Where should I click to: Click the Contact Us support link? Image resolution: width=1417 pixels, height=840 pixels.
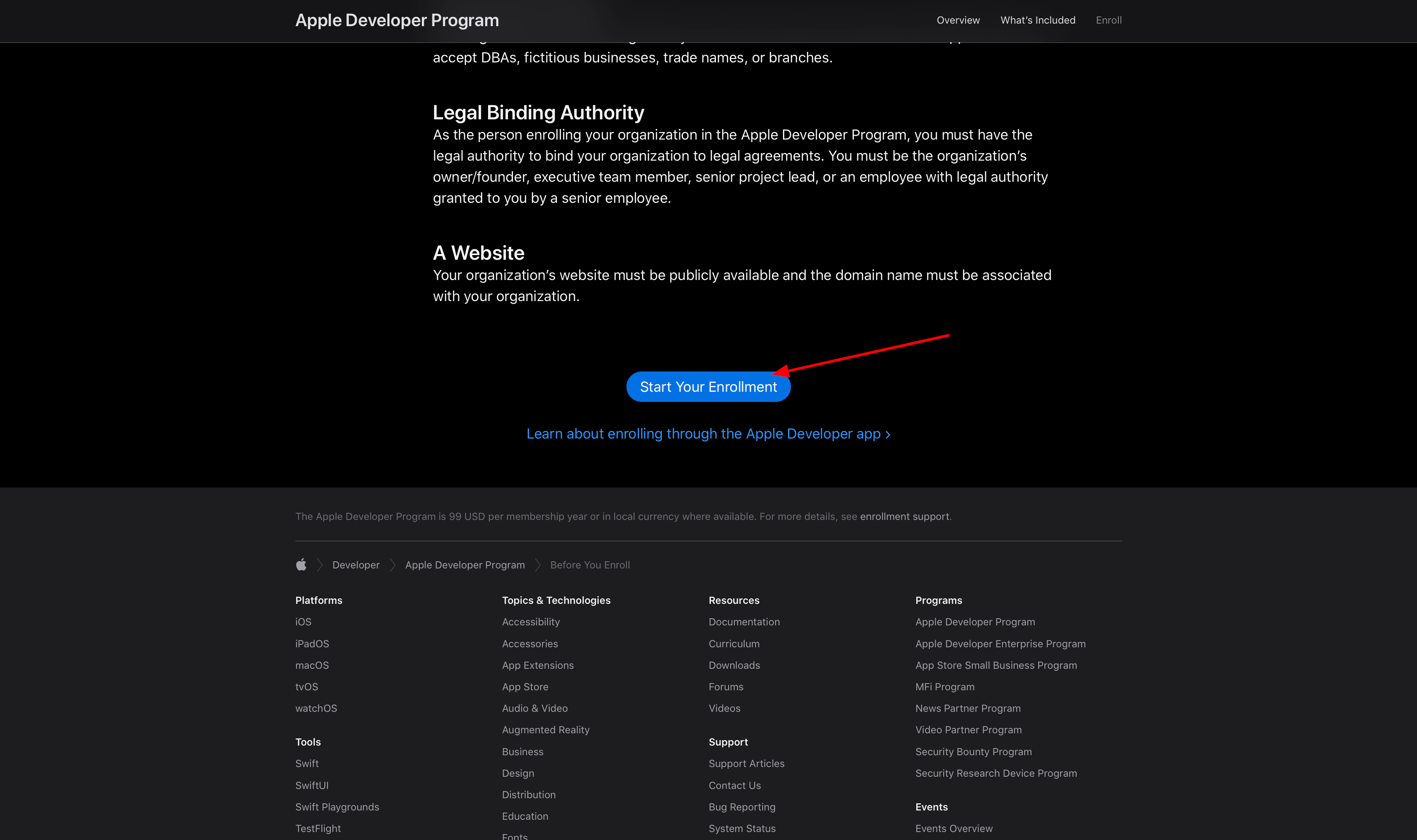pyautogui.click(x=734, y=785)
